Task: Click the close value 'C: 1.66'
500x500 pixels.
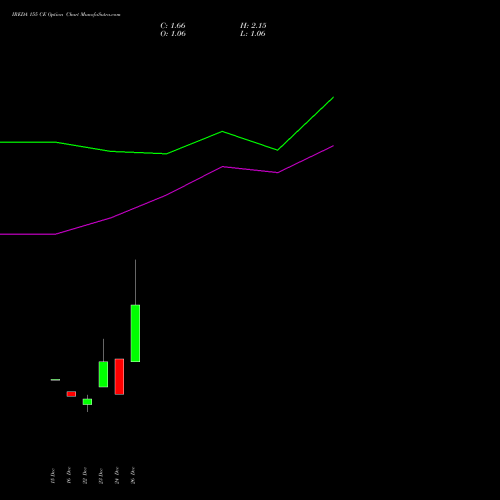Action: (x=173, y=25)
